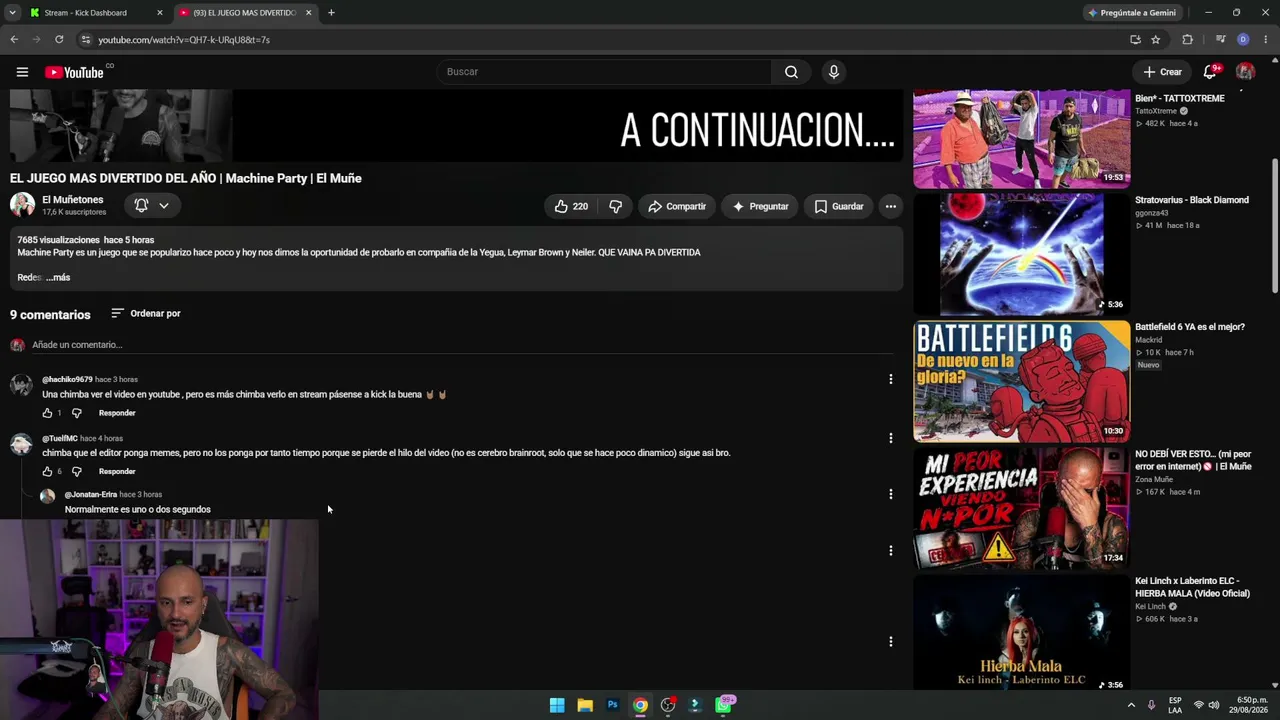Image resolution: width=1280 pixels, height=720 pixels.
Task: Open the YouTube guide hamburger menu
Action: 22,72
